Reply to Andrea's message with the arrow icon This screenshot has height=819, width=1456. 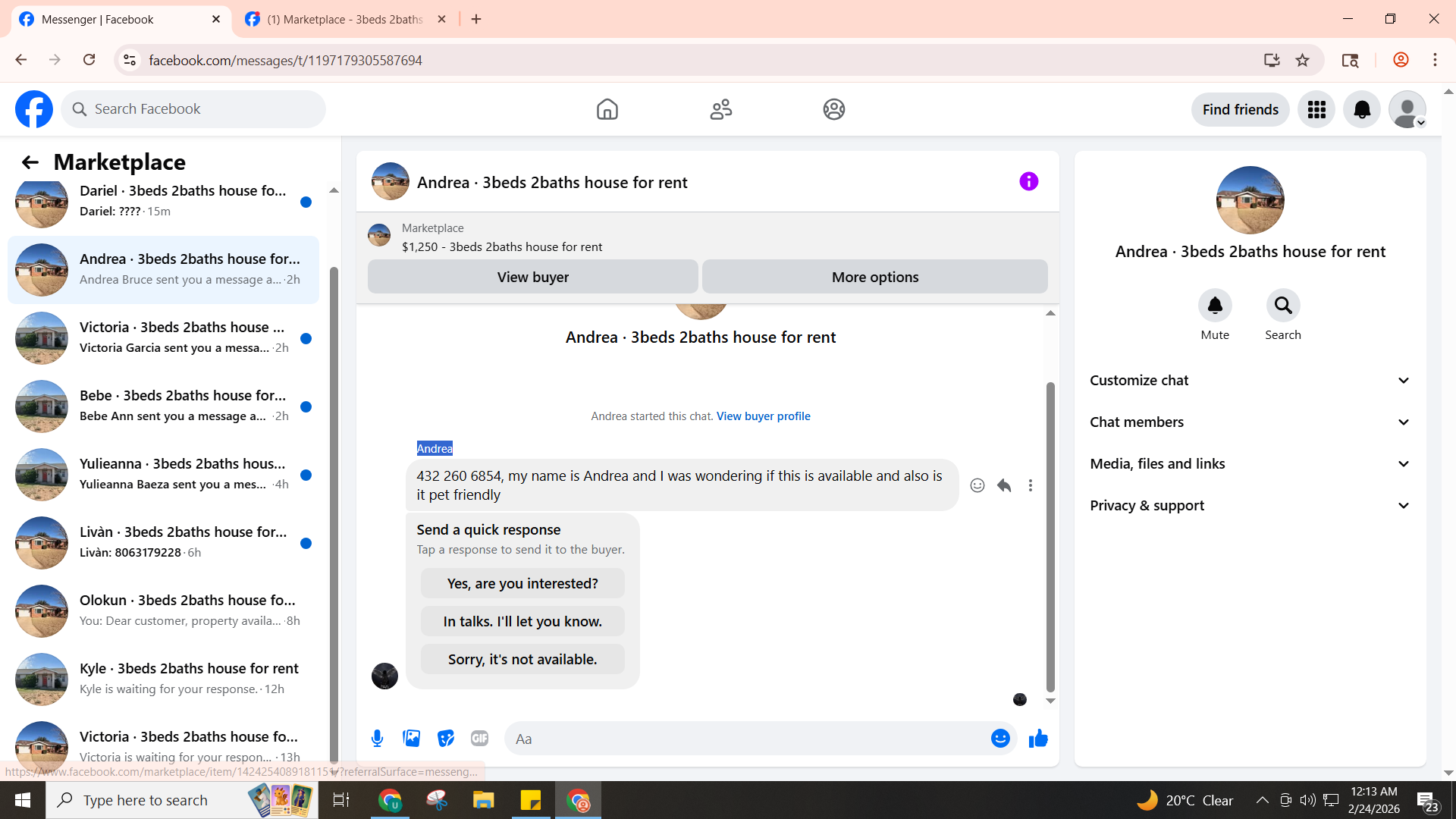coord(1004,485)
